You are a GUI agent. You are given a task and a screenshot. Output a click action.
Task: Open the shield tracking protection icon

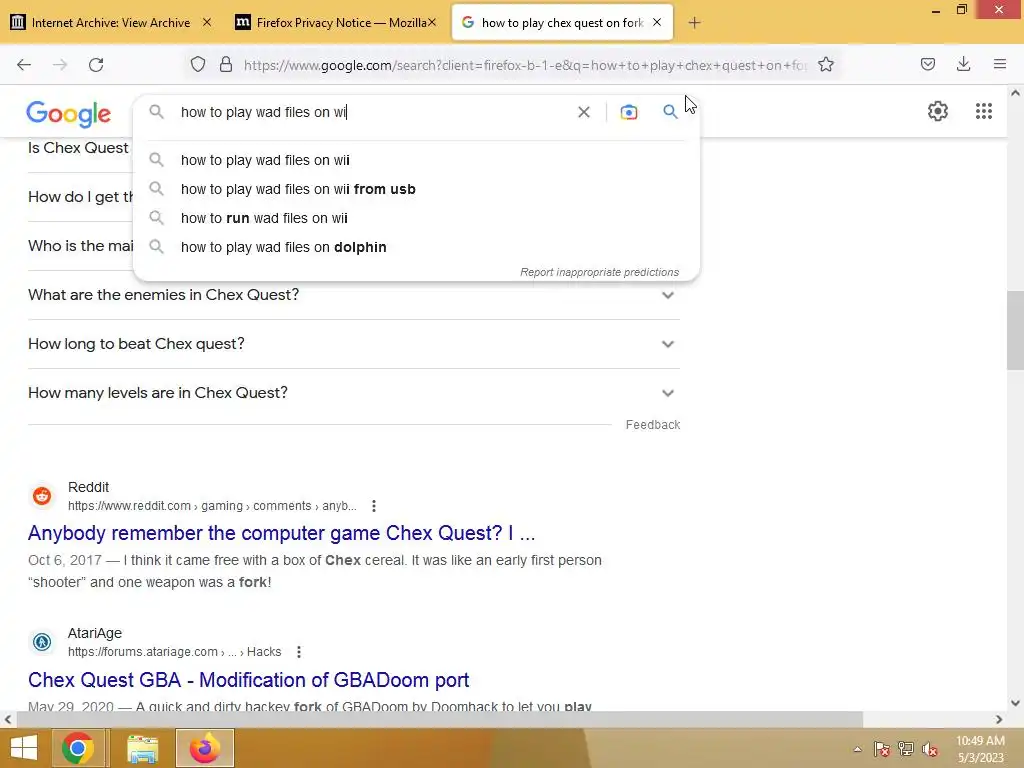click(198, 65)
